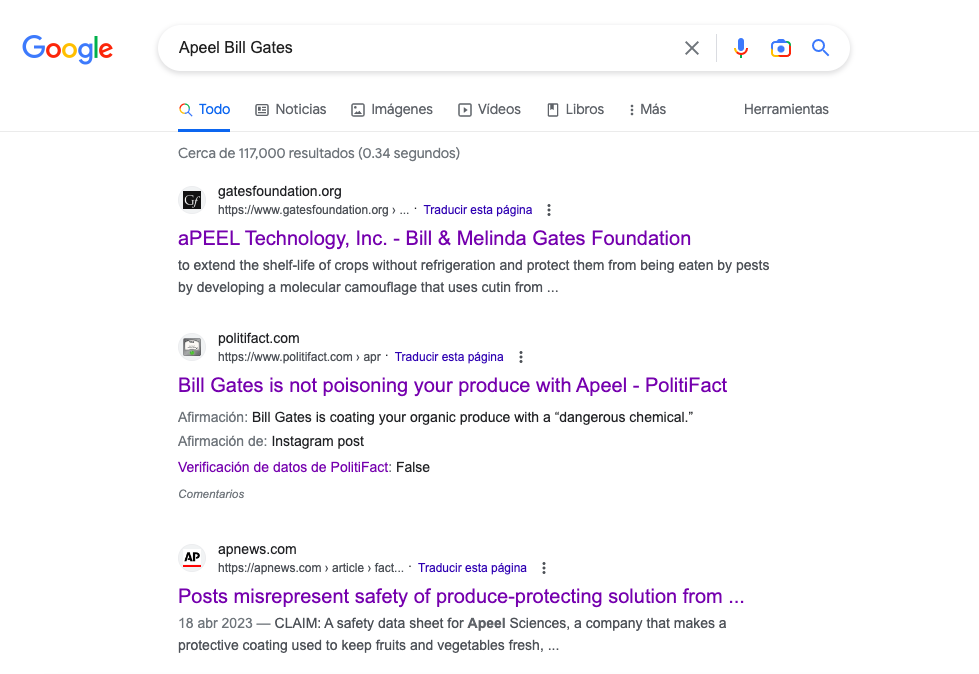
Task: Open the gatesfoundation.org URL breadcrumb
Action: coord(313,210)
